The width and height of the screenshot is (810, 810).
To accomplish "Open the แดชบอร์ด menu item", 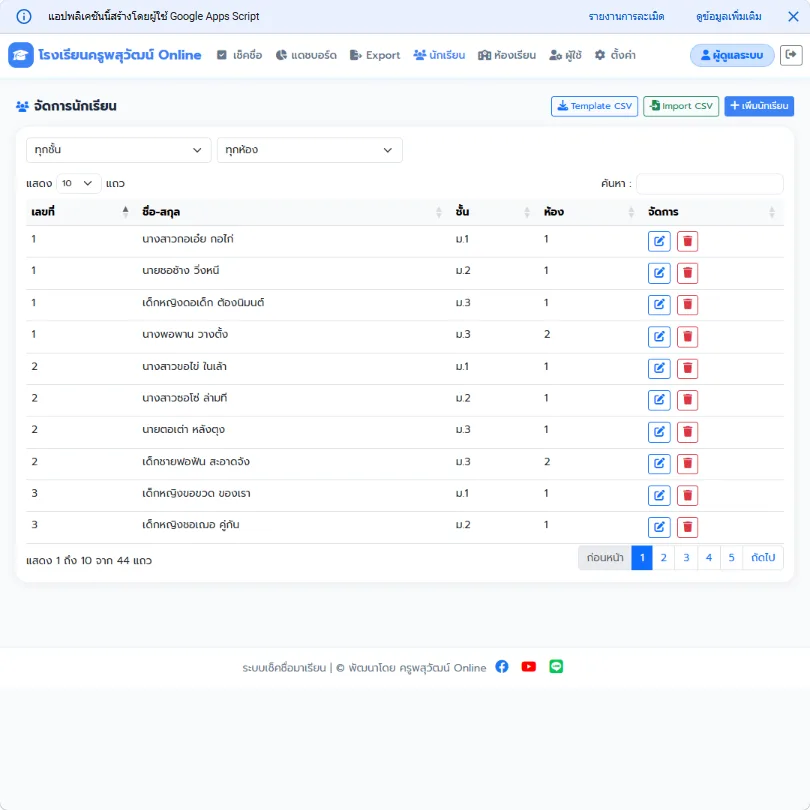I will (x=306, y=55).
